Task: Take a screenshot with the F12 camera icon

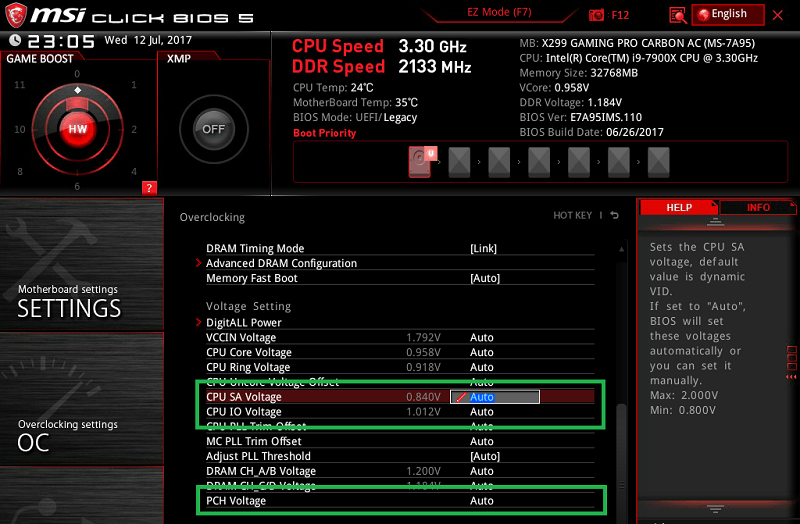Action: click(x=596, y=15)
